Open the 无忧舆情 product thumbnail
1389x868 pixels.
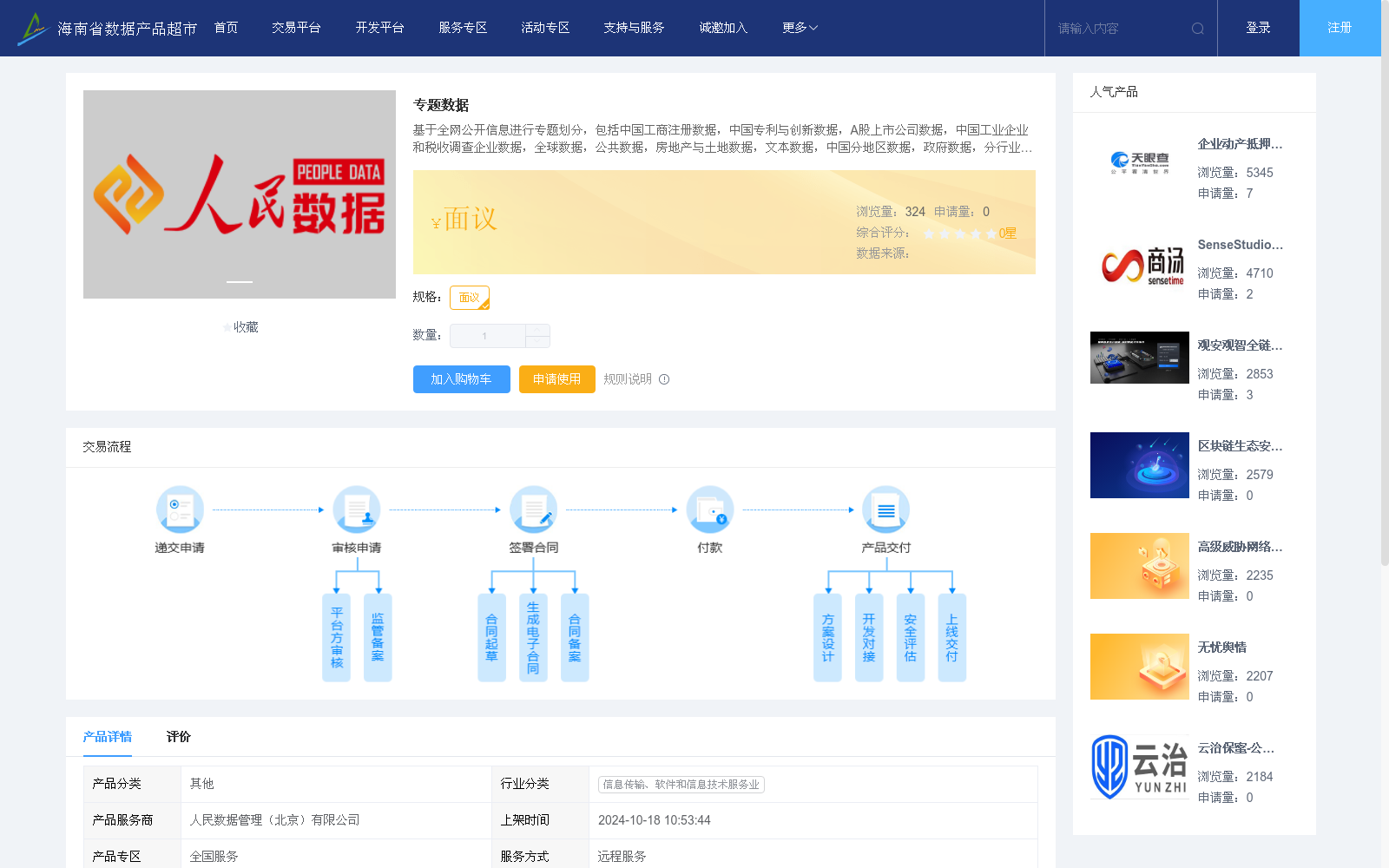(x=1140, y=667)
